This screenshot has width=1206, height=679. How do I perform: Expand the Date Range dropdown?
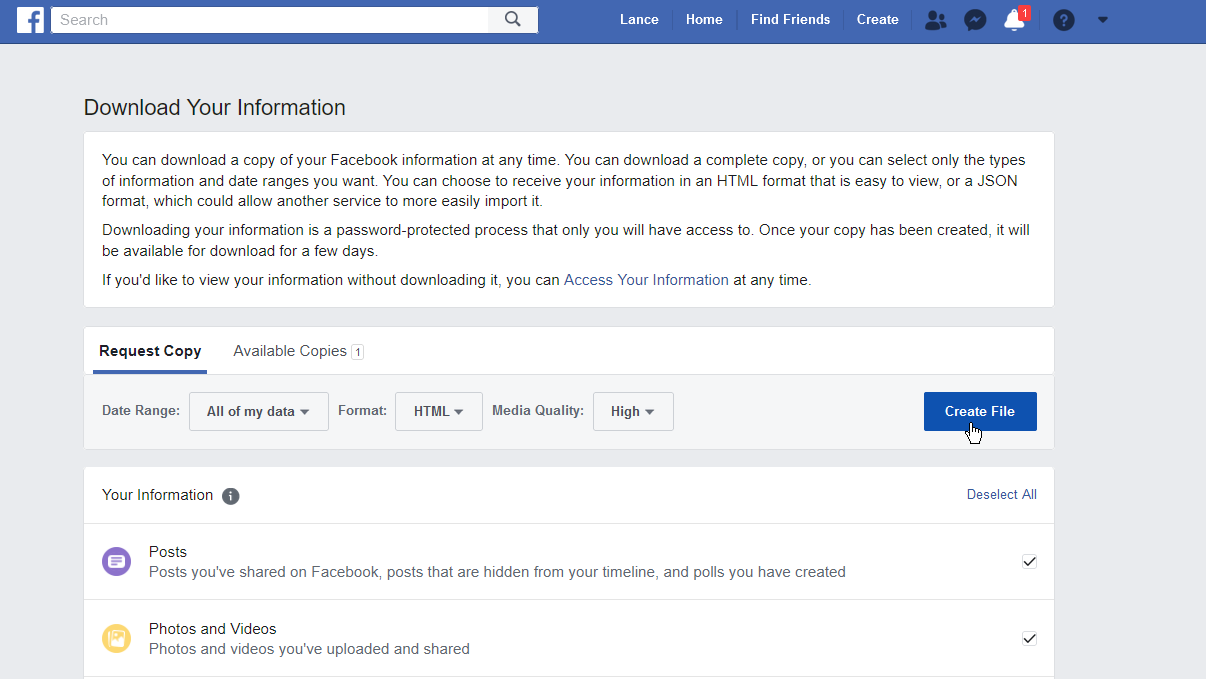[x=258, y=412]
